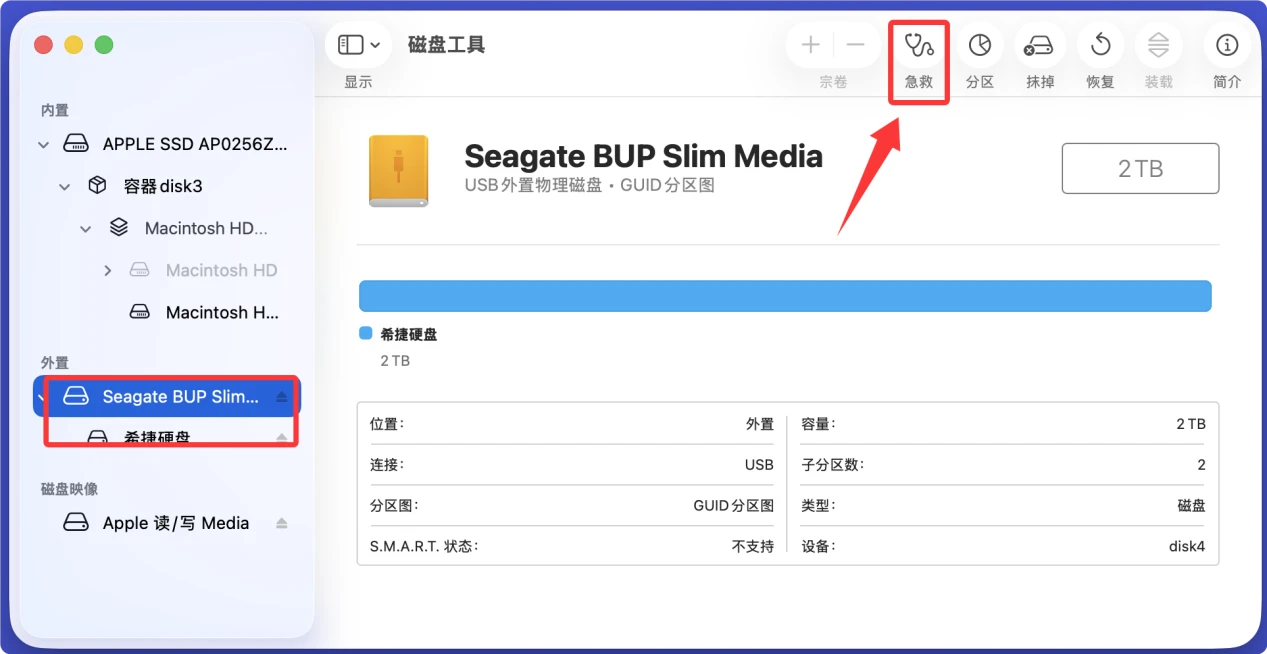The width and height of the screenshot is (1267, 654).
Task: Click the green zoom window button
Action: click(104, 45)
